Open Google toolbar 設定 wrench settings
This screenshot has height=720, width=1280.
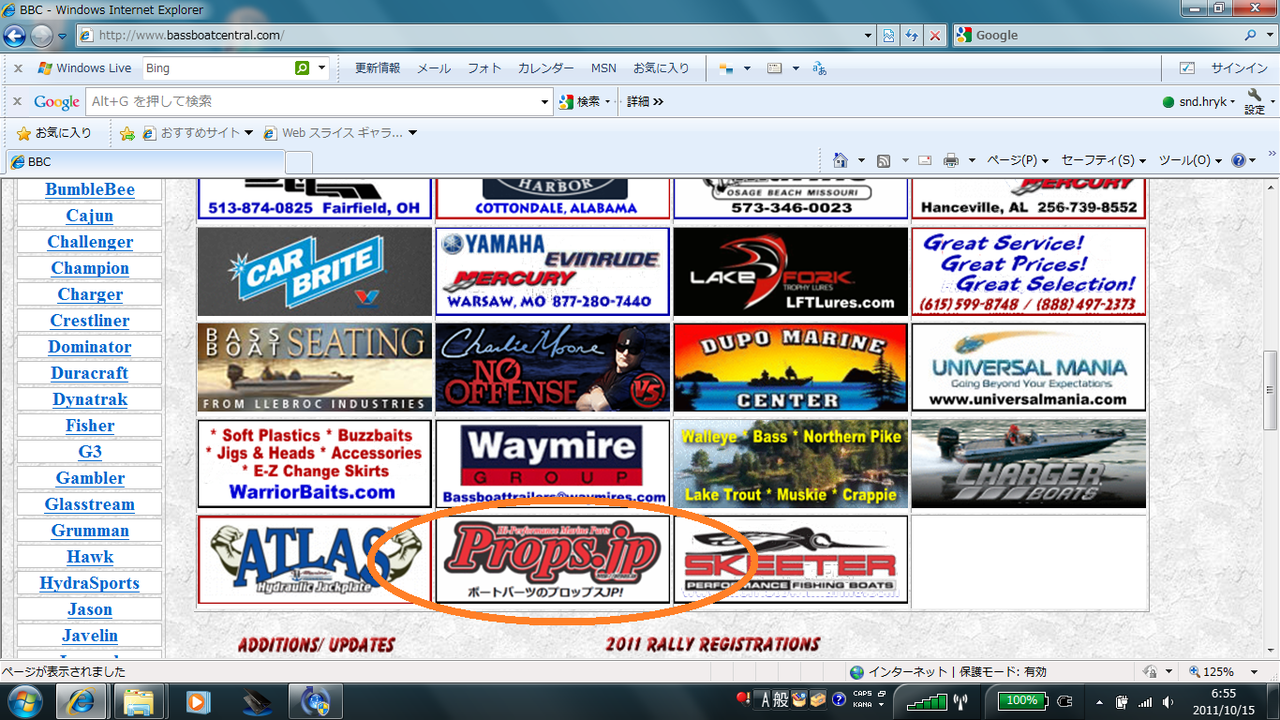pyautogui.click(x=1255, y=101)
